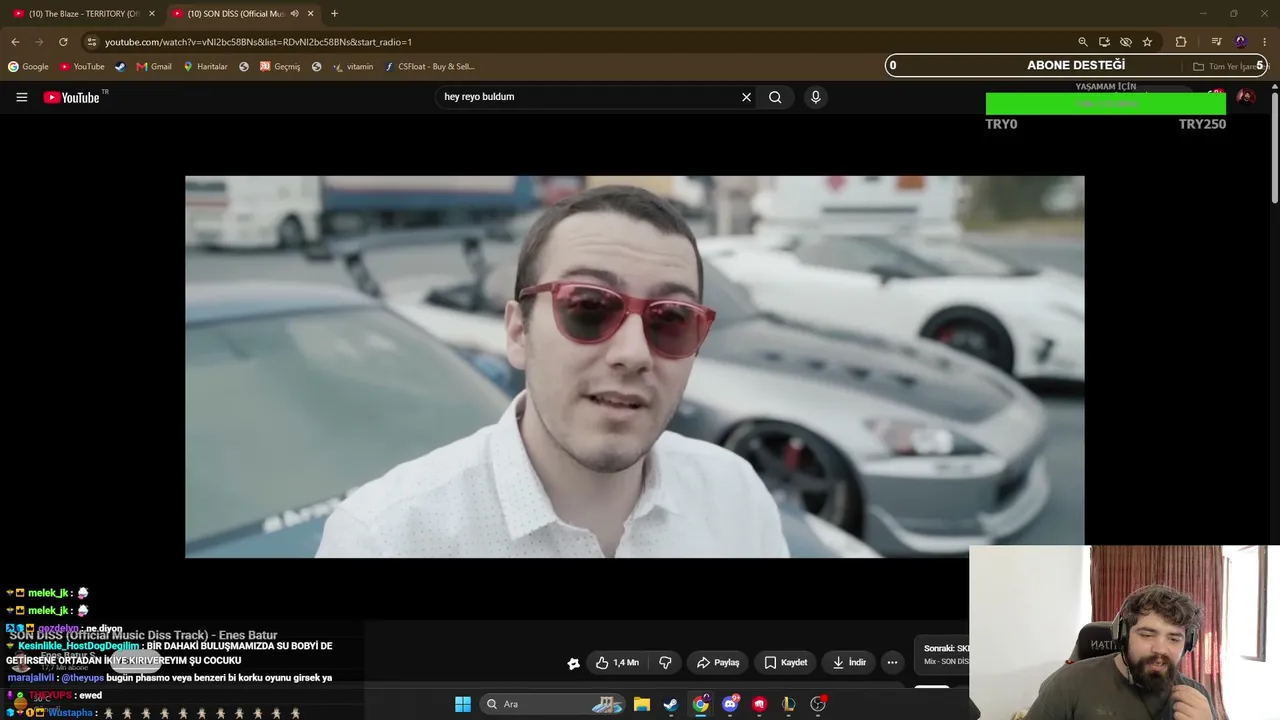
Task: Reload the current page
Action: 63,42
